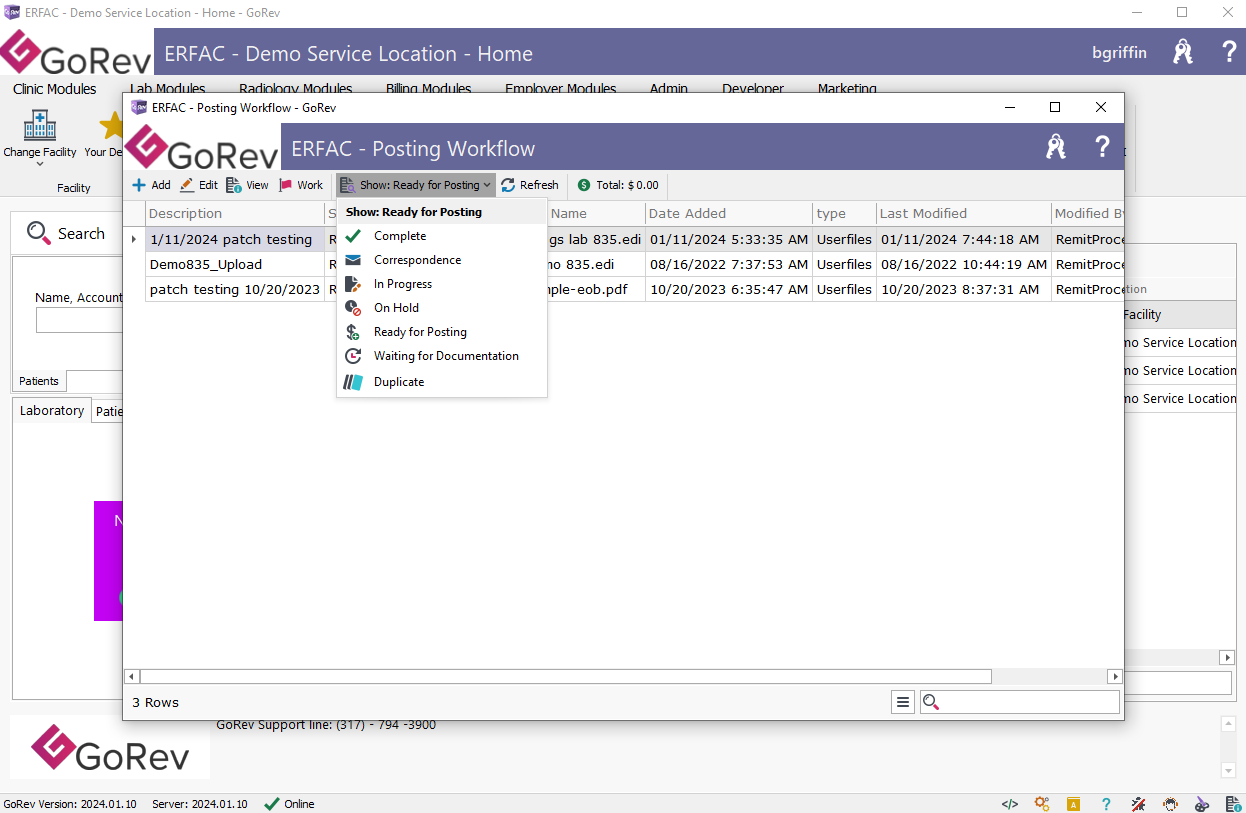This screenshot has width=1246, height=813.
Task: Open the Clinic Modules ribbon tab
Action: coord(55,89)
